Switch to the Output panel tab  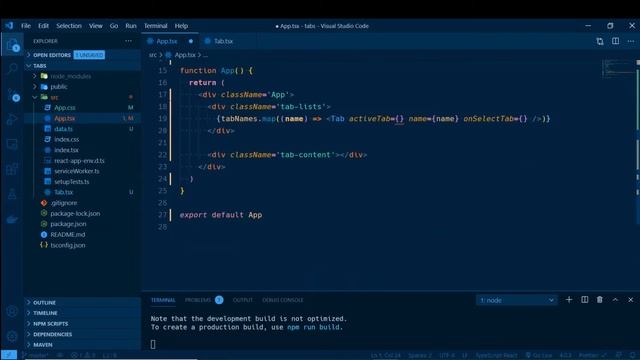tap(242, 300)
